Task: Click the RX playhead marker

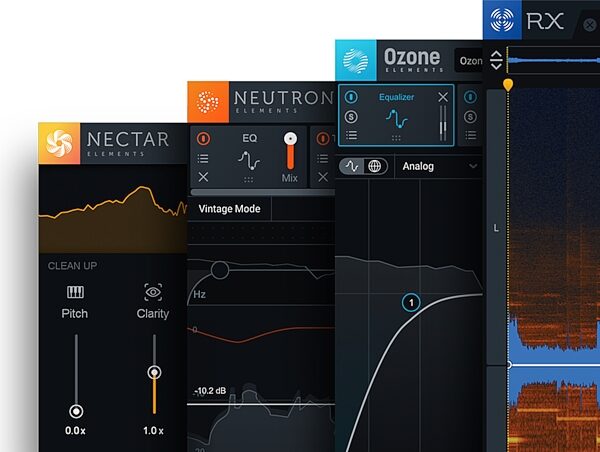Action: [x=508, y=84]
